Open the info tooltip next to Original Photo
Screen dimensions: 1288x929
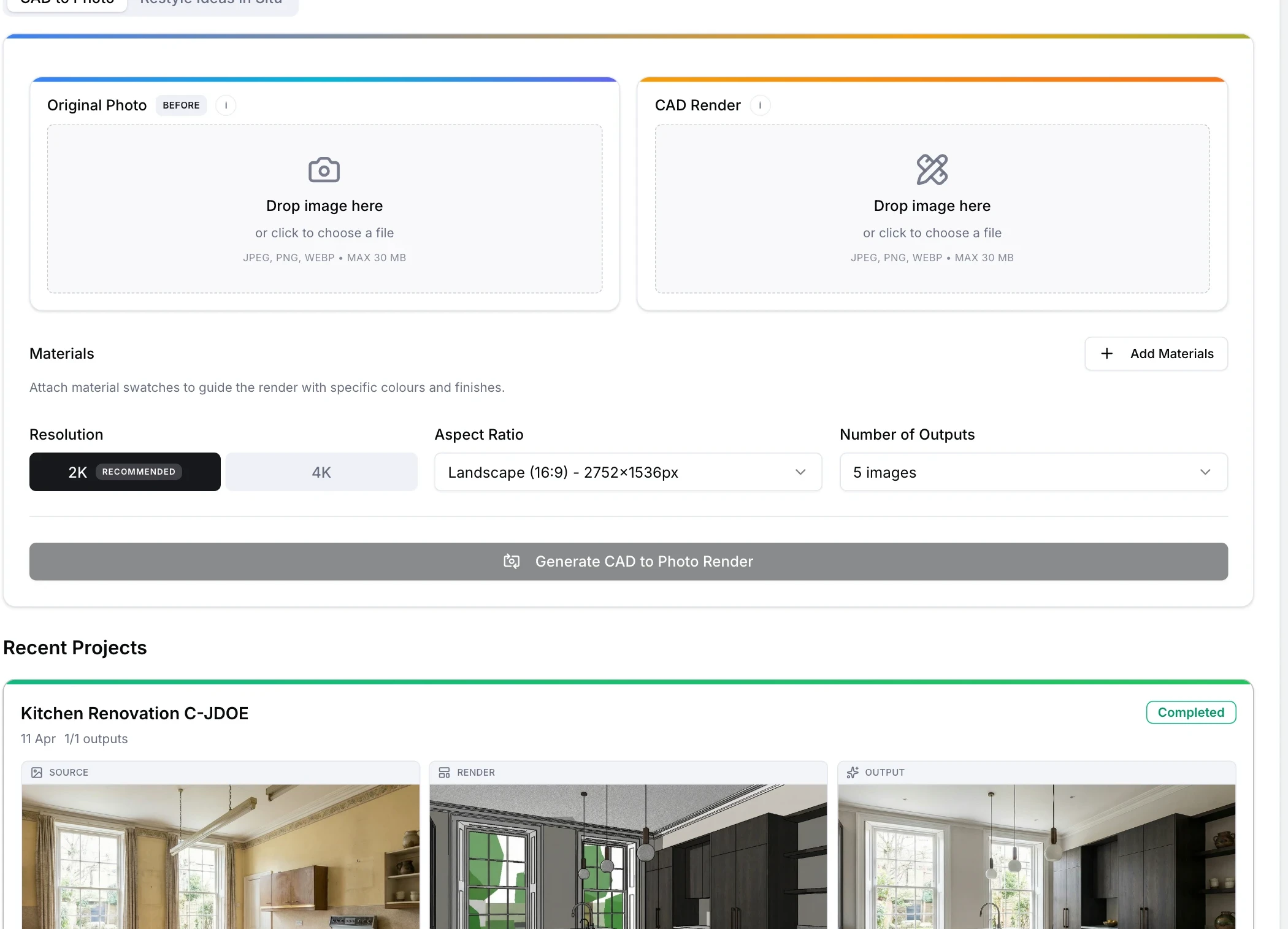click(x=226, y=105)
